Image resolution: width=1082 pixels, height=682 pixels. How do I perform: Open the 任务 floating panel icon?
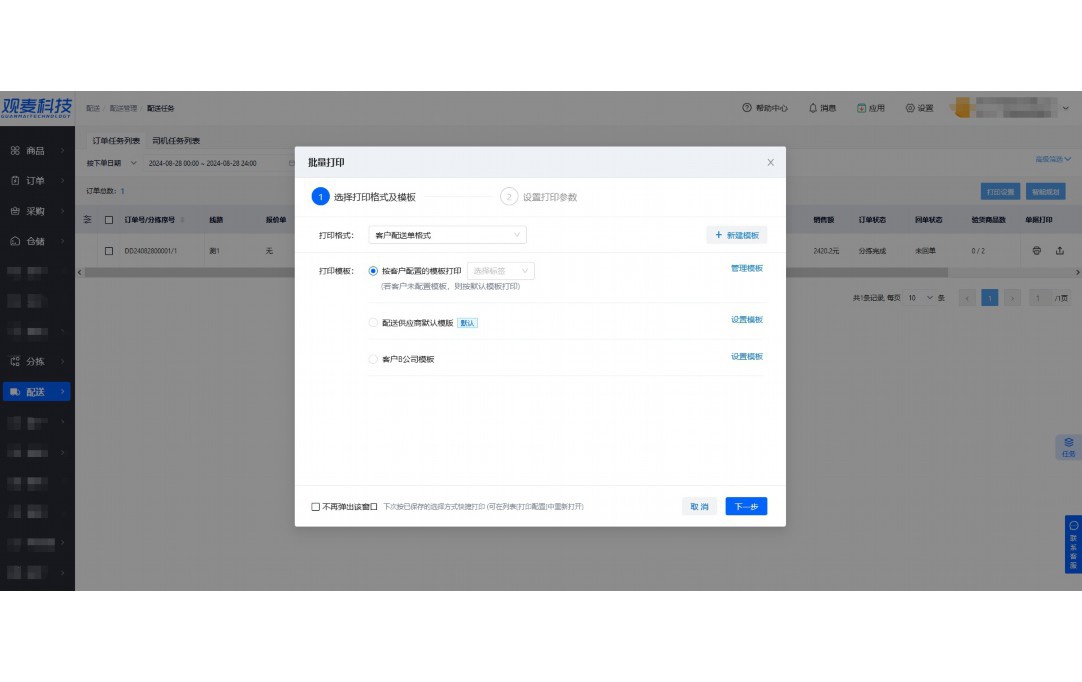(x=1068, y=446)
